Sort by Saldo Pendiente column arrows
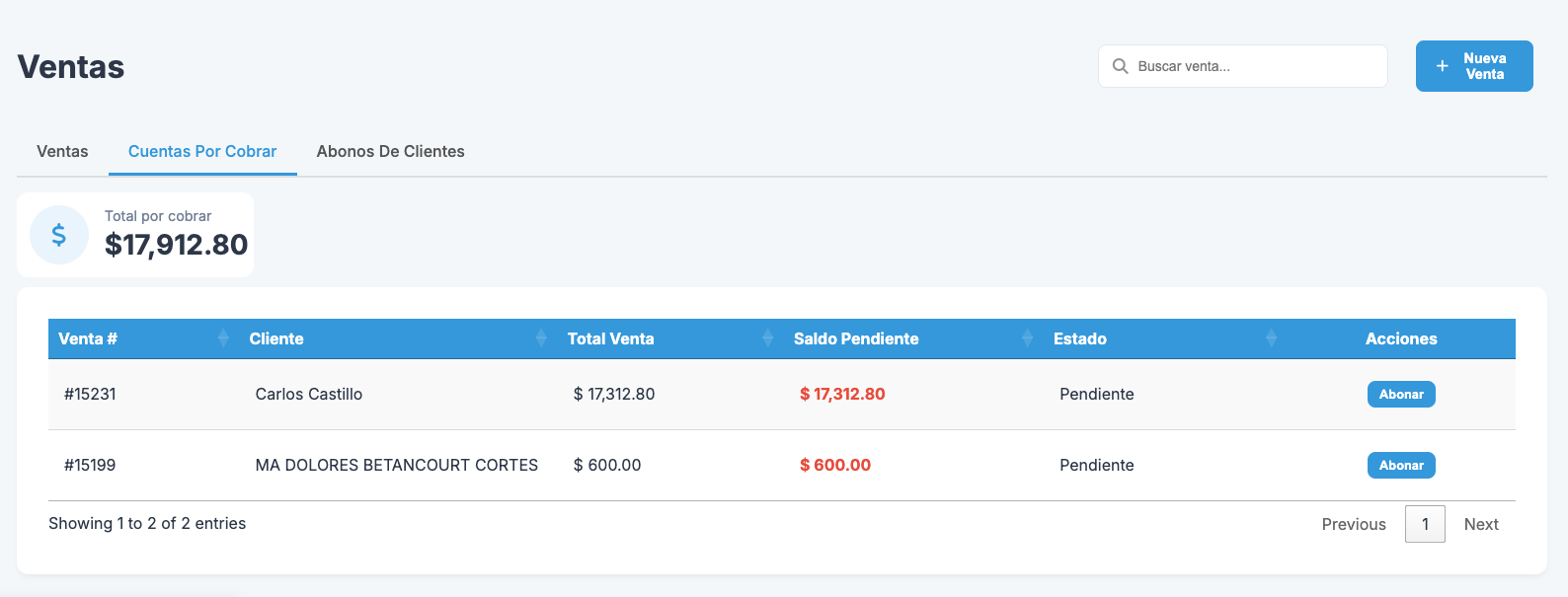 (1028, 338)
